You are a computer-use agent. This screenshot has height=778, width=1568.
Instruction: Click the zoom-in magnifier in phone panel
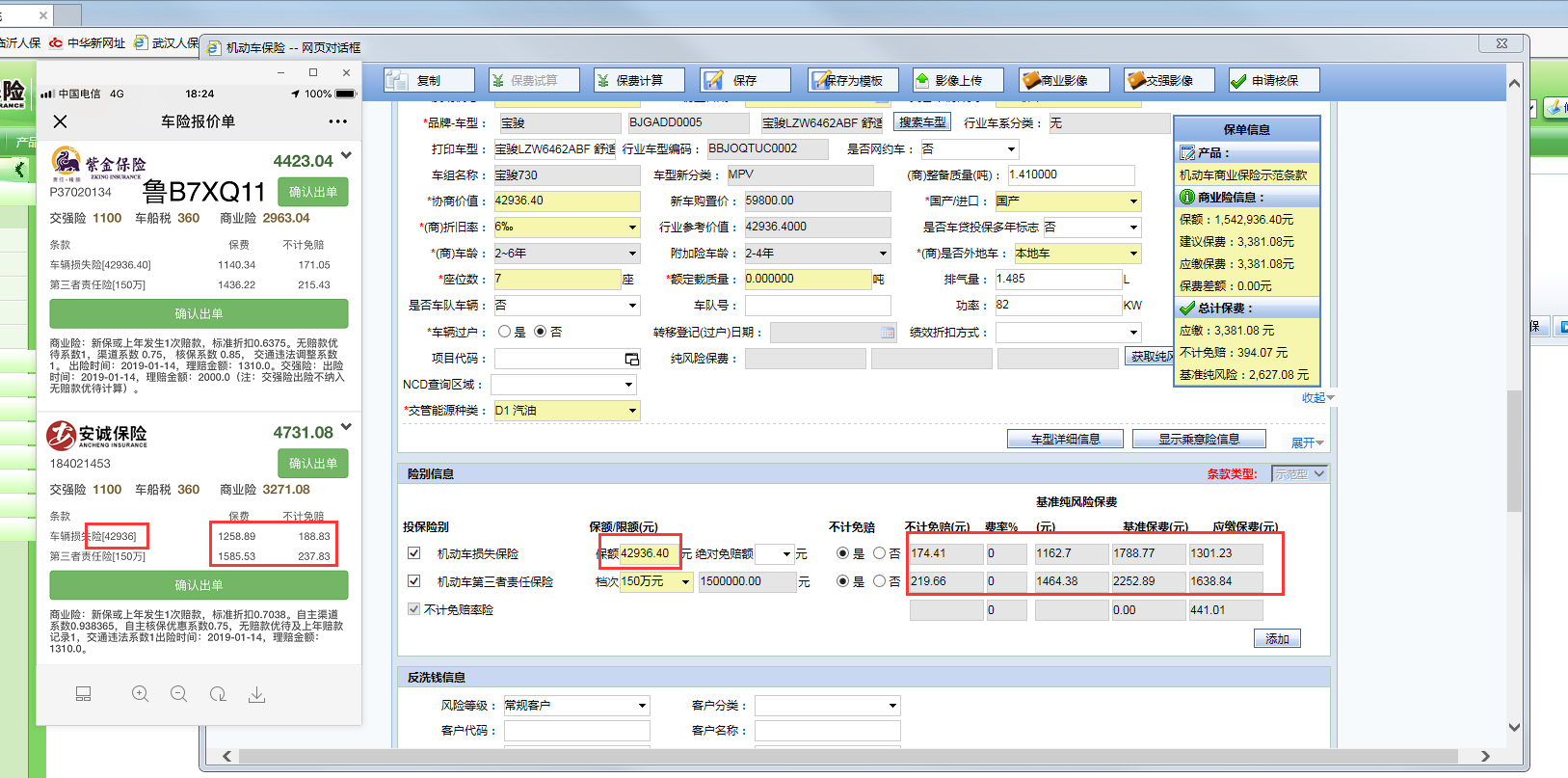141,694
